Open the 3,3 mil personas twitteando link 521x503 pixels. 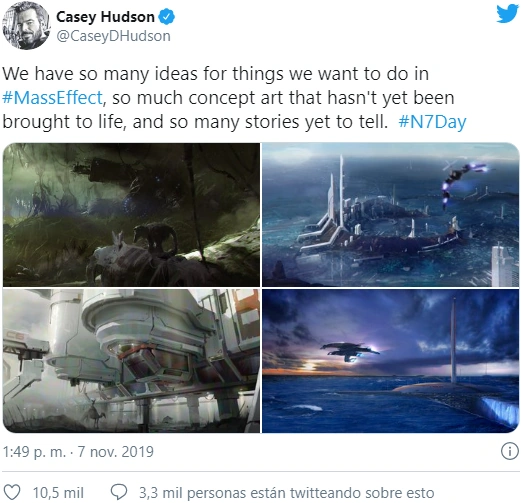286,493
